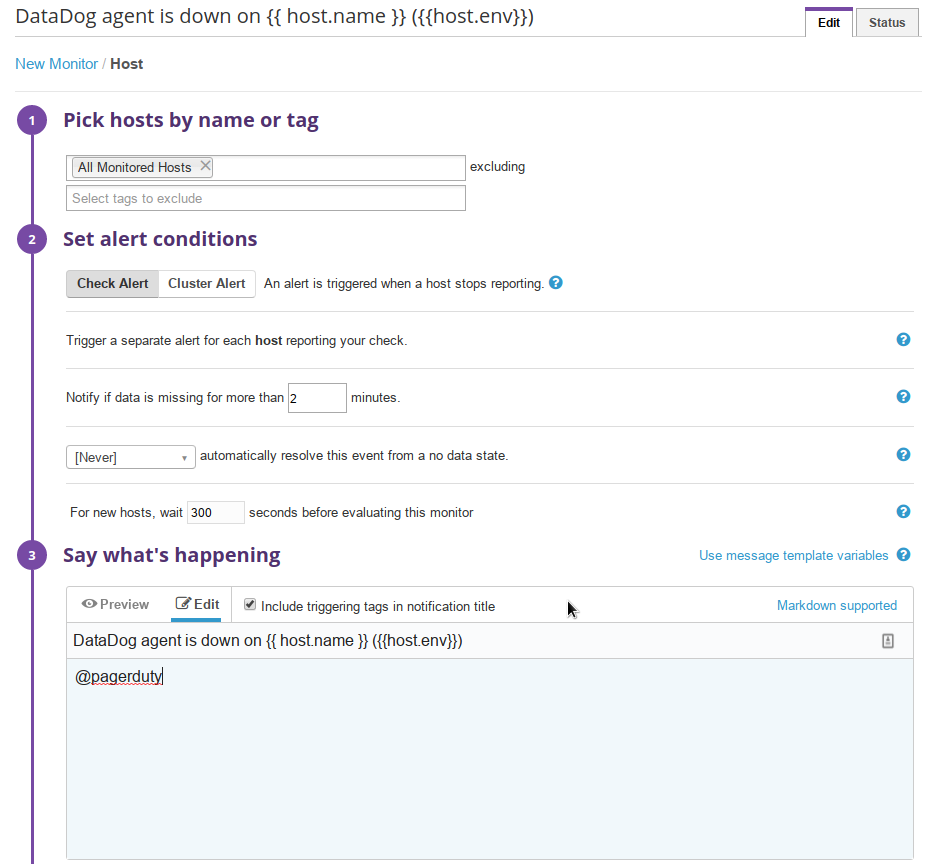Select the Check Alert option
Image resolution: width=940 pixels, height=864 pixels.
pyautogui.click(x=112, y=283)
